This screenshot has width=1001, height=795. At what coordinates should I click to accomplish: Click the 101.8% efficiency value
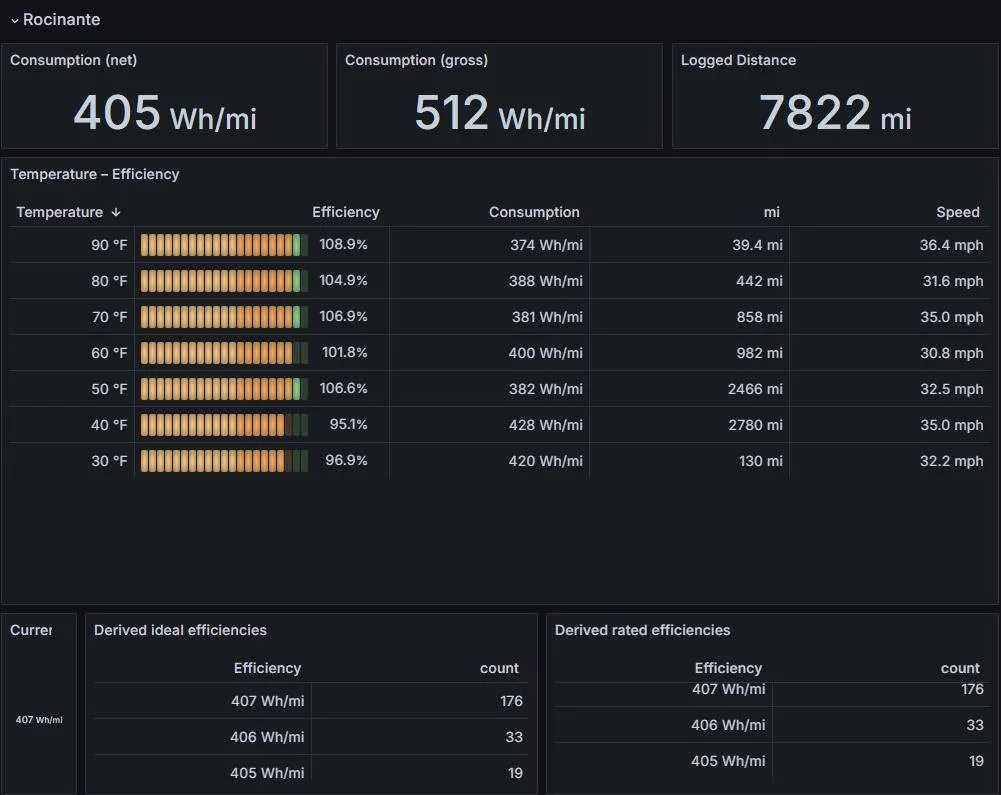(344, 352)
